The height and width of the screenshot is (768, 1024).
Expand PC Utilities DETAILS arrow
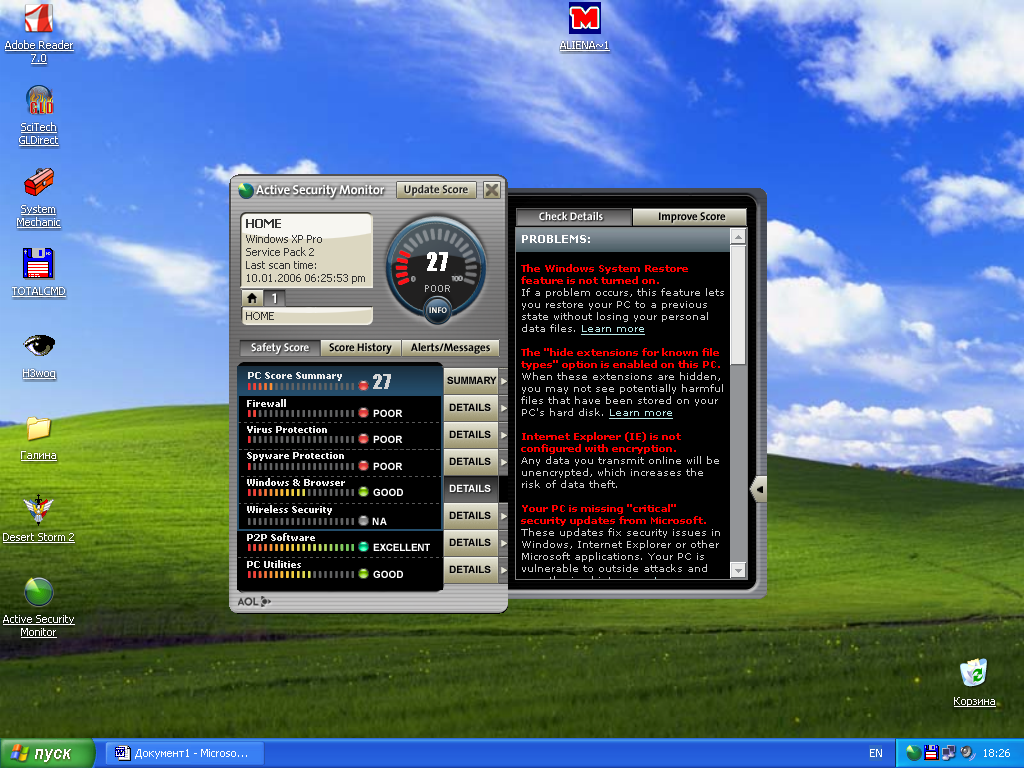(x=504, y=570)
